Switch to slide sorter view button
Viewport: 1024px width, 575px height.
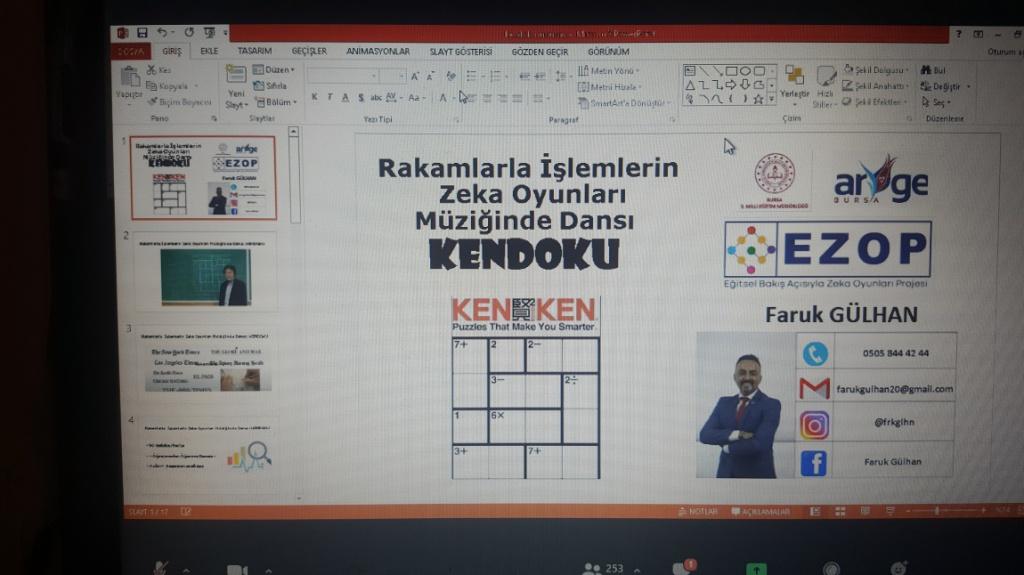[840, 511]
